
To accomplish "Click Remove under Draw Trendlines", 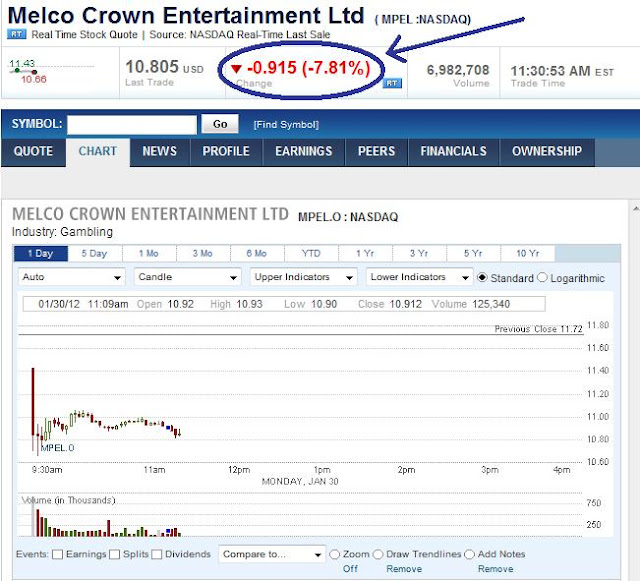I will (404, 569).
